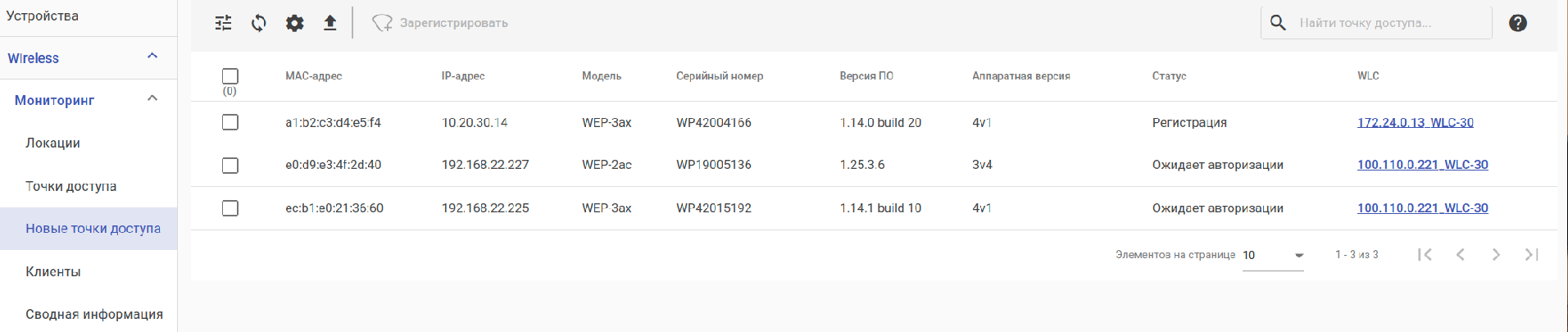Go to the previous page arrow
1568x332 pixels.
pos(1461,255)
